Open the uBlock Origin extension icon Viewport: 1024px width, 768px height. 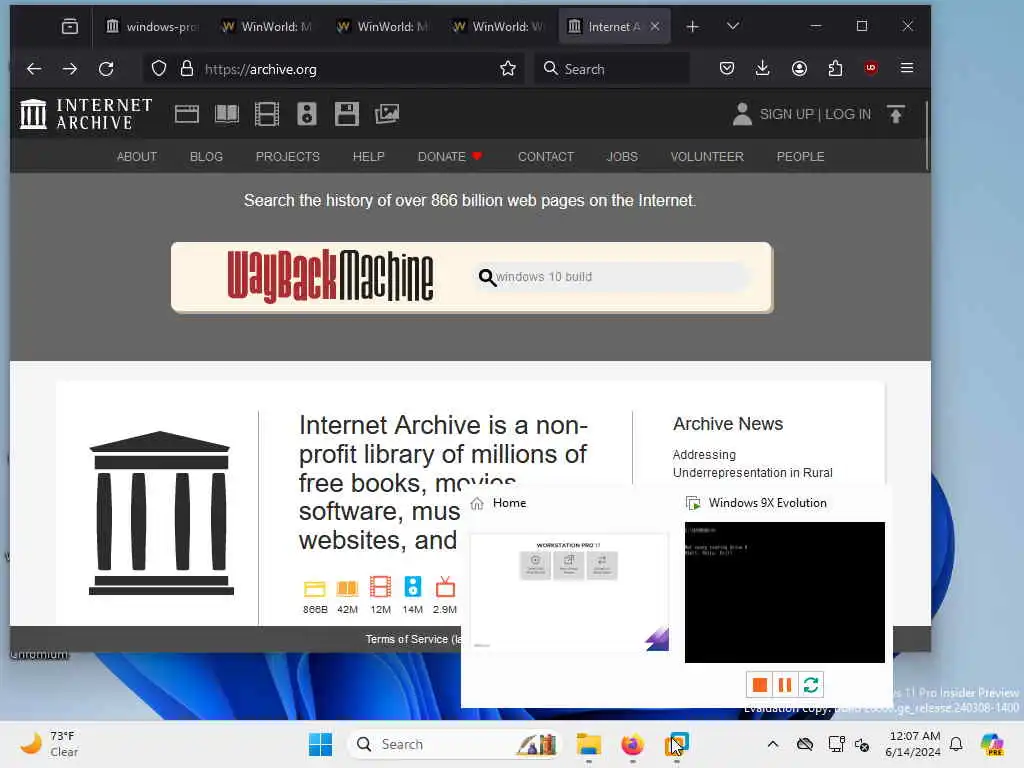coord(871,68)
